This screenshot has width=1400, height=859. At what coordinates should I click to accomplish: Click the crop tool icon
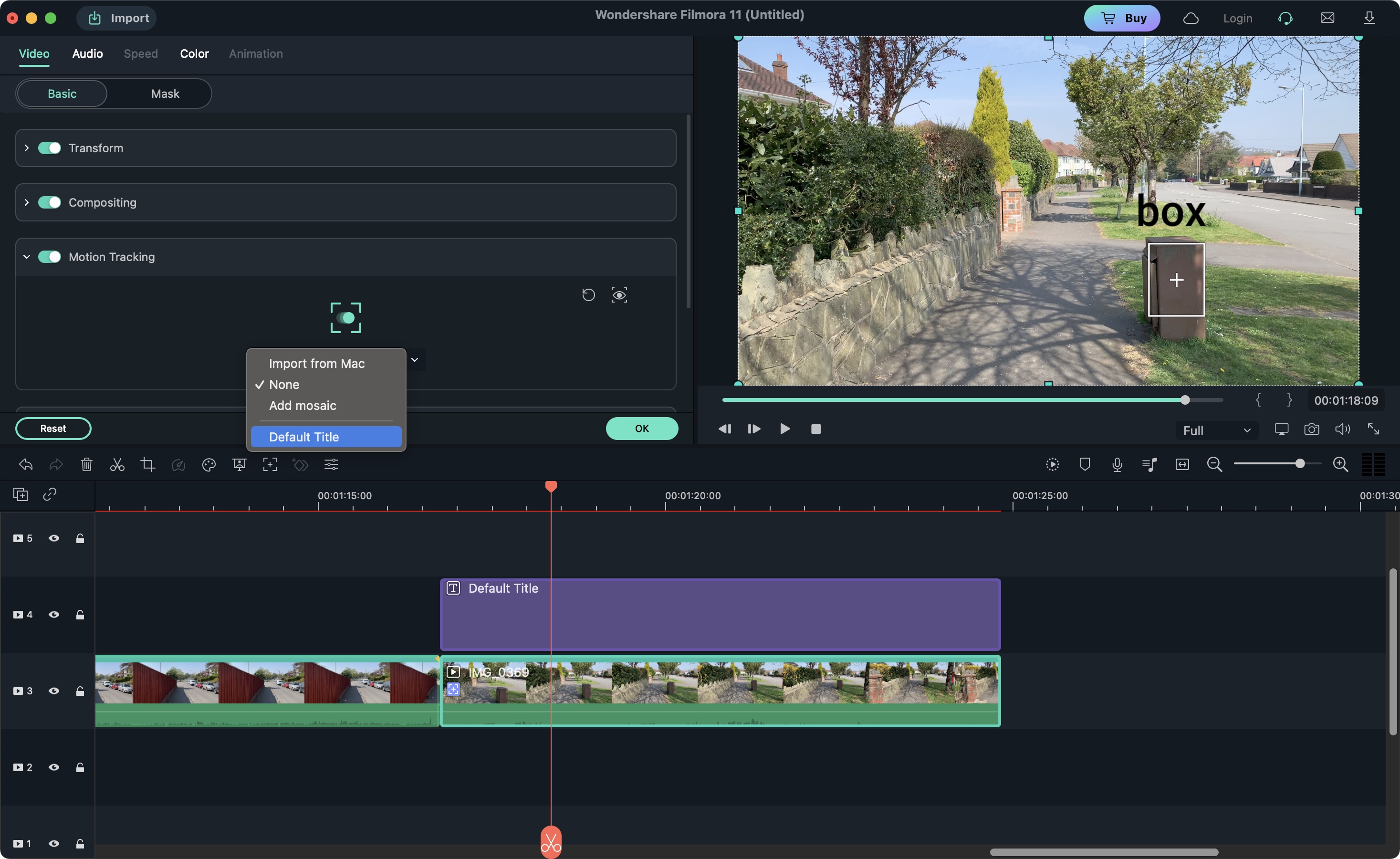pos(147,465)
